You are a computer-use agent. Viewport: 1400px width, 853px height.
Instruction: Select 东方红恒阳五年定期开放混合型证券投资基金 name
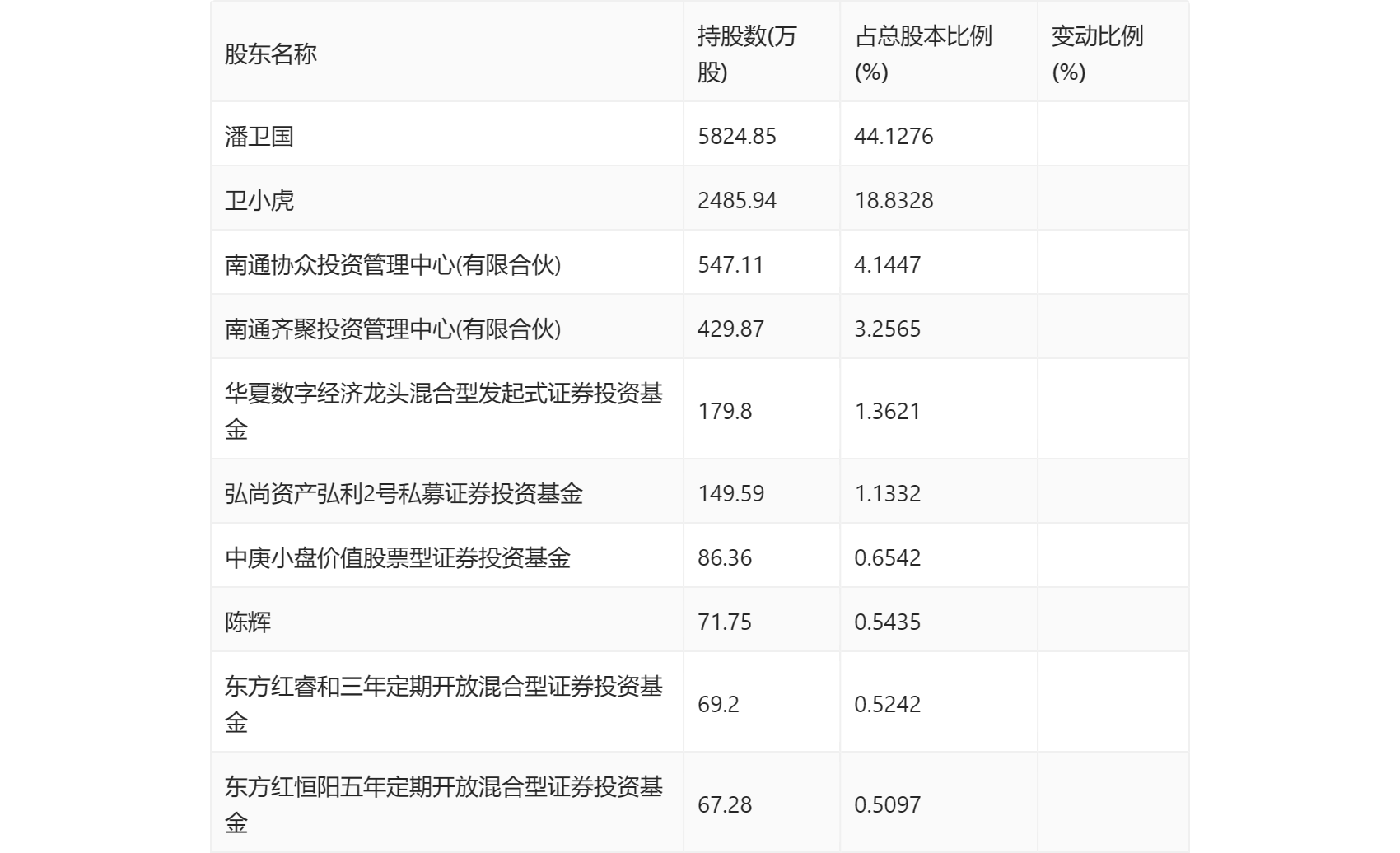tap(444, 804)
